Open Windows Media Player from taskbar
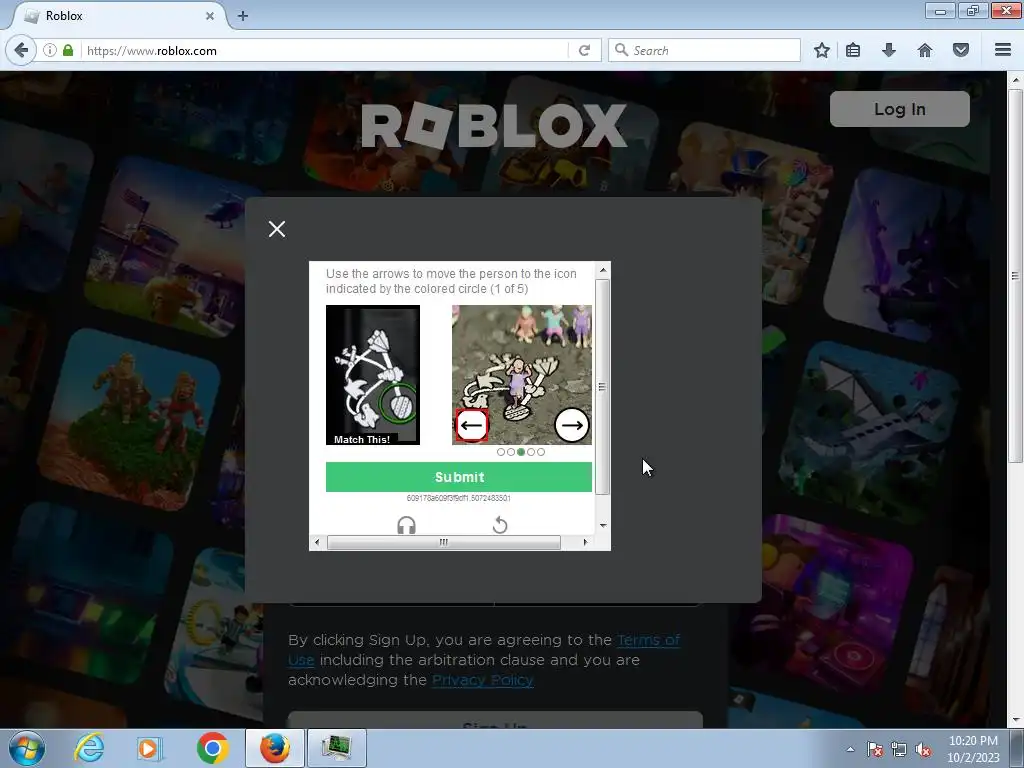 [150, 748]
